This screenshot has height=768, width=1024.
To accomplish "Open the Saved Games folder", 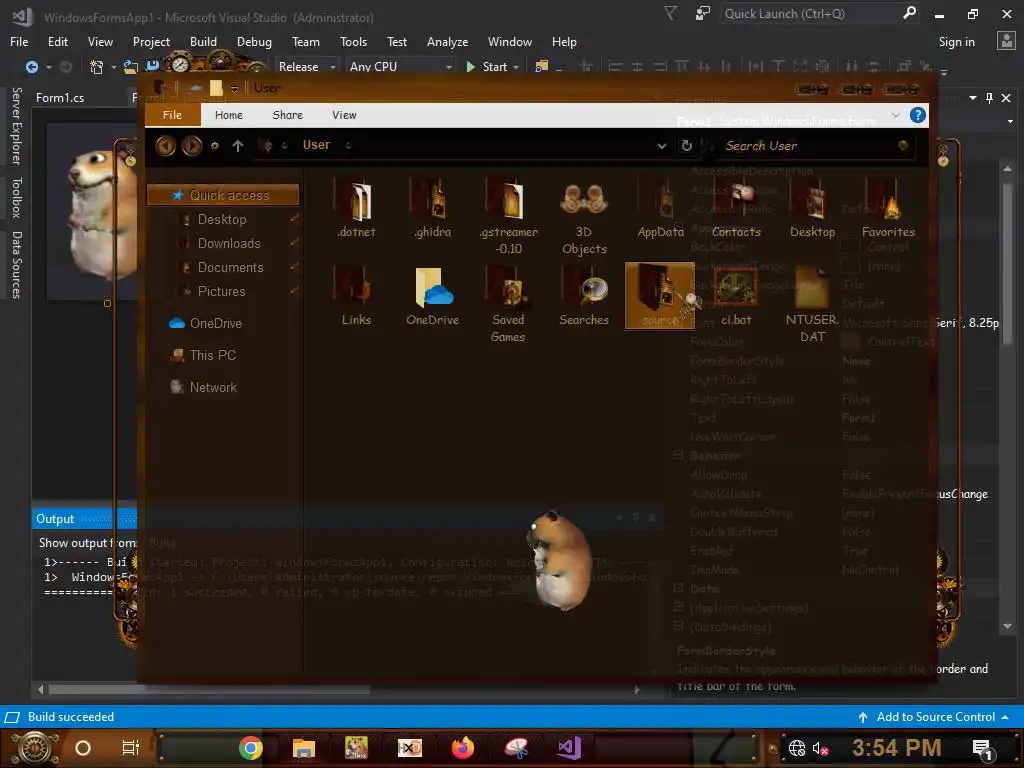I will (508, 303).
